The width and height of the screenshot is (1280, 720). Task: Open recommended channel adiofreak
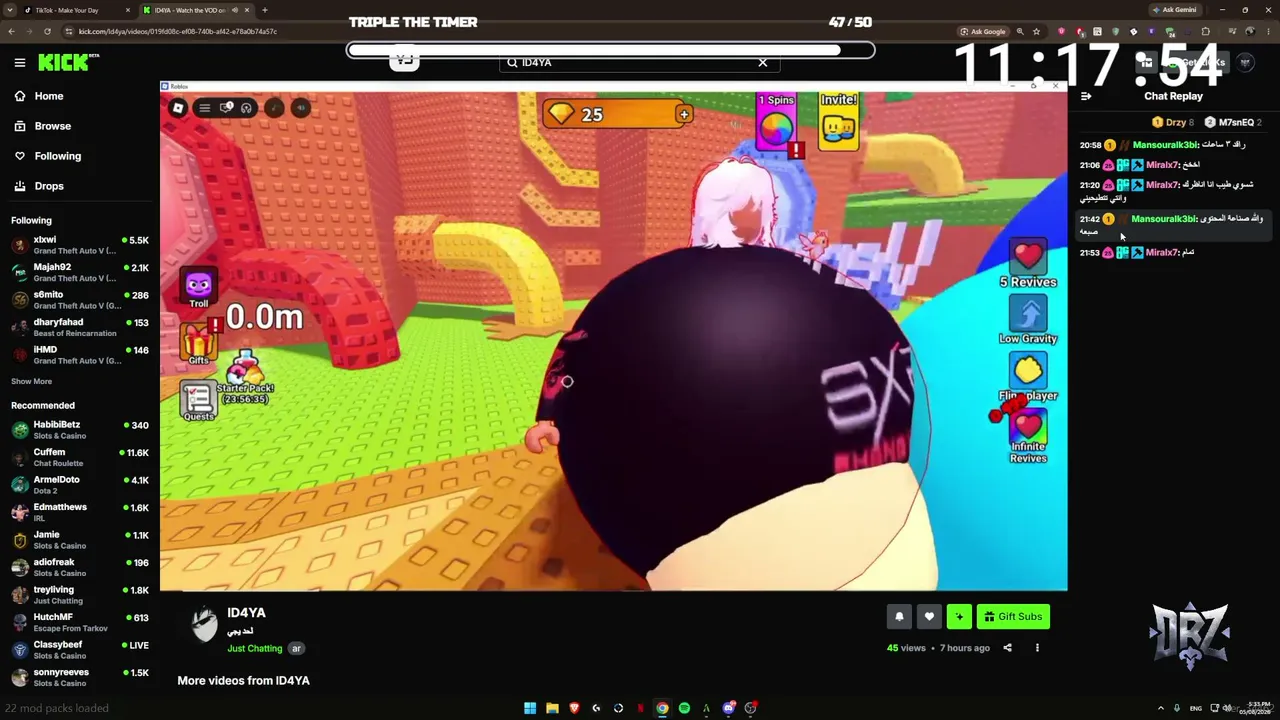(x=80, y=567)
